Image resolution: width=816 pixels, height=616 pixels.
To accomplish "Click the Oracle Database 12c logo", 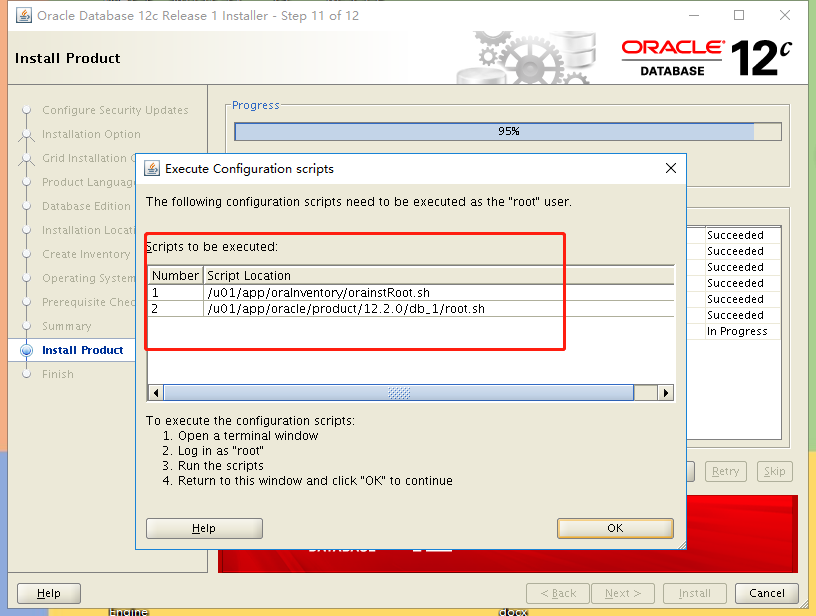I will click(707, 58).
